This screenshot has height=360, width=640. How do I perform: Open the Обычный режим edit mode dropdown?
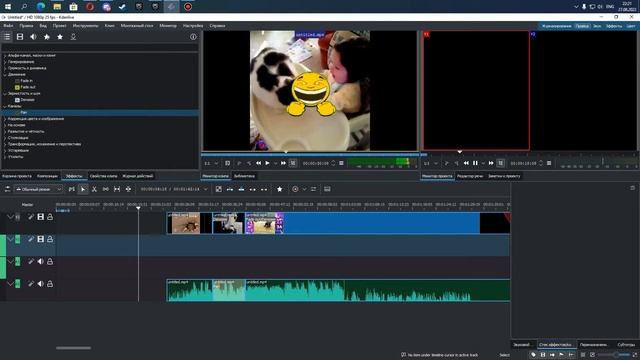39,189
